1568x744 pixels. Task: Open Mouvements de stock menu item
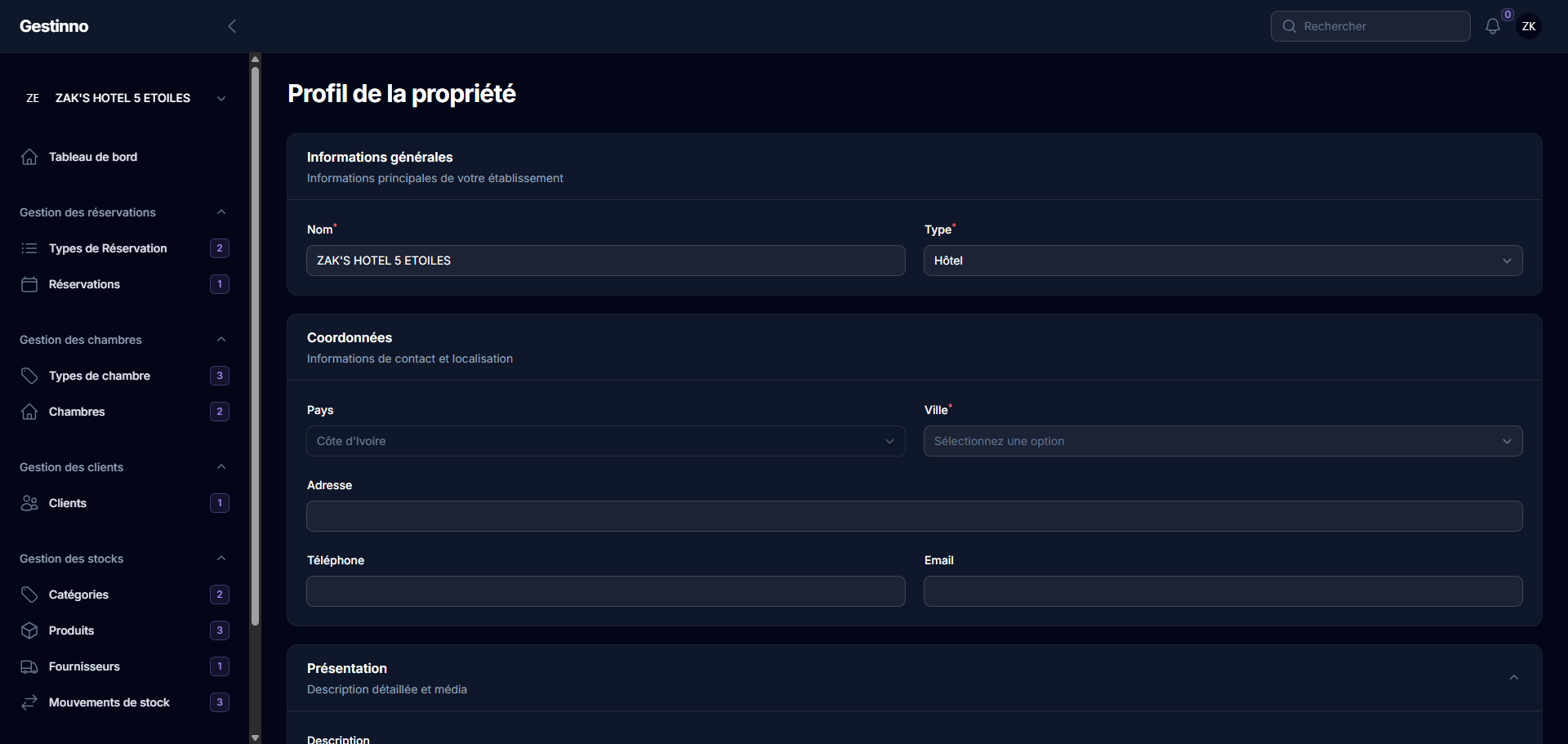tap(124, 702)
